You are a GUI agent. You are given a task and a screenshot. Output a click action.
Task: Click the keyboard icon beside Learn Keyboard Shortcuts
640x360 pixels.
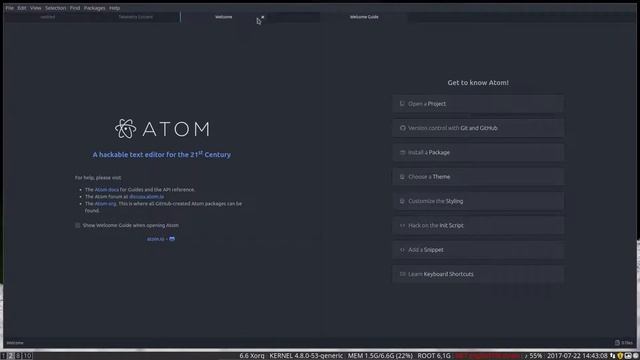[x=402, y=274]
